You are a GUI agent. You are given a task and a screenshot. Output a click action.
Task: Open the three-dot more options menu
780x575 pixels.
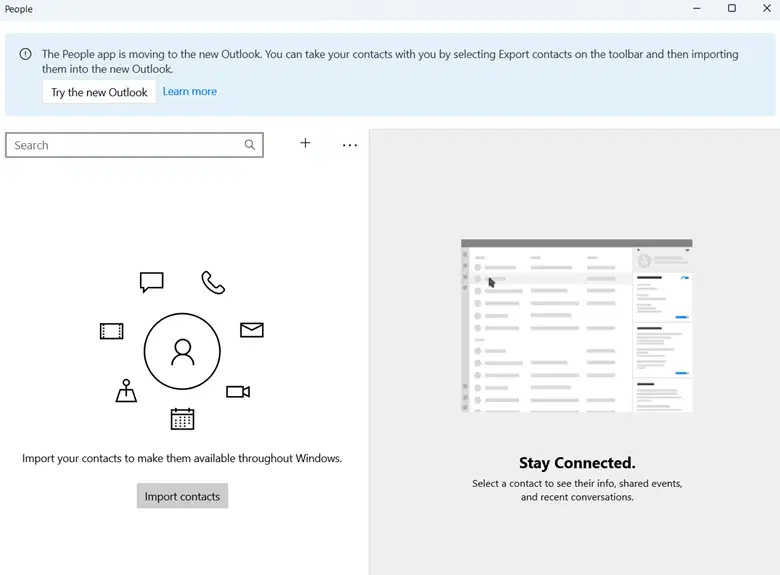pos(350,145)
